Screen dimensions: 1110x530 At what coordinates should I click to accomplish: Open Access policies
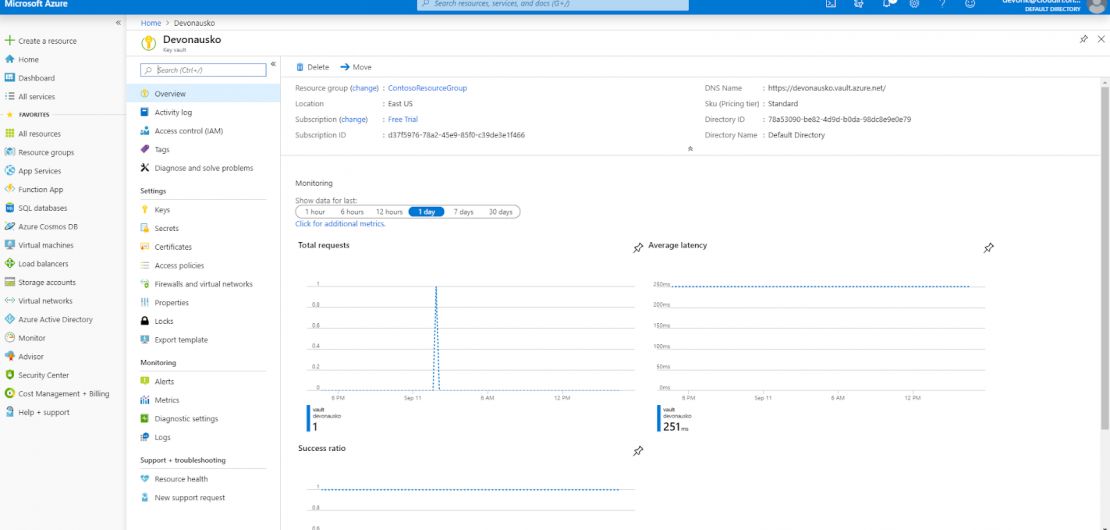pos(179,265)
